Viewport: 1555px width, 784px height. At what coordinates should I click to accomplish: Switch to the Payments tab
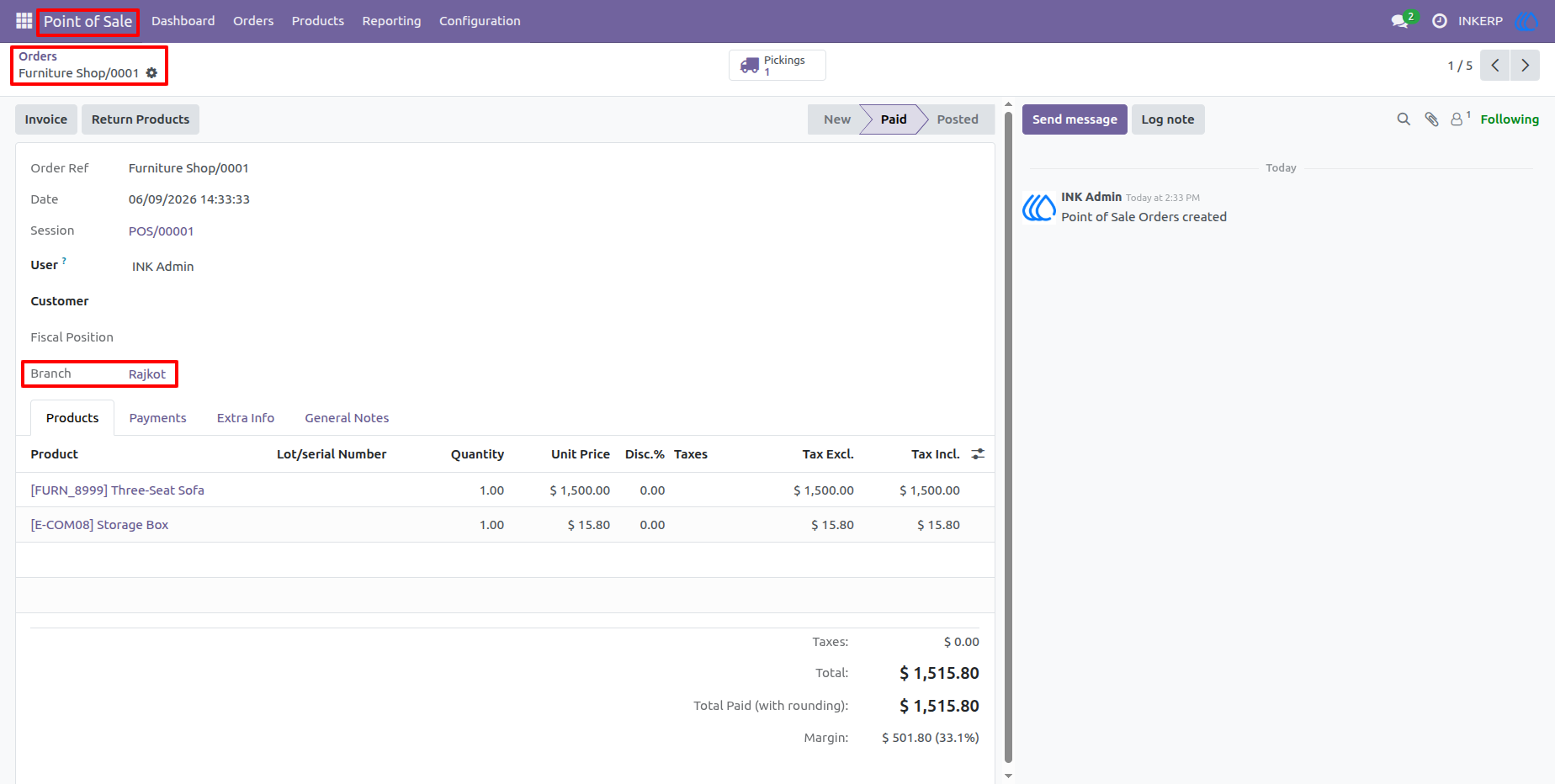[157, 418]
